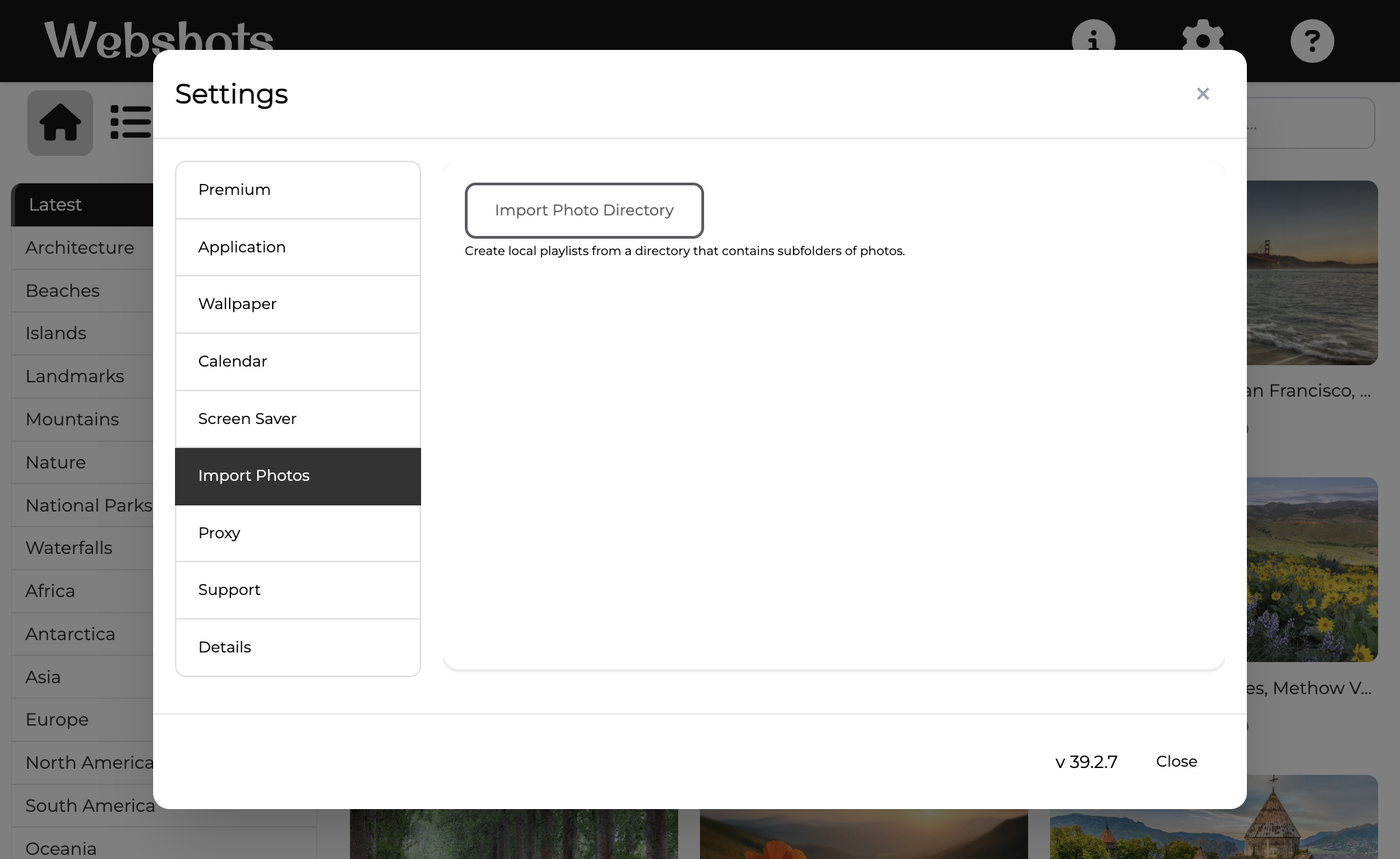Open the playlist list icon
The height and width of the screenshot is (859, 1400).
click(x=131, y=122)
